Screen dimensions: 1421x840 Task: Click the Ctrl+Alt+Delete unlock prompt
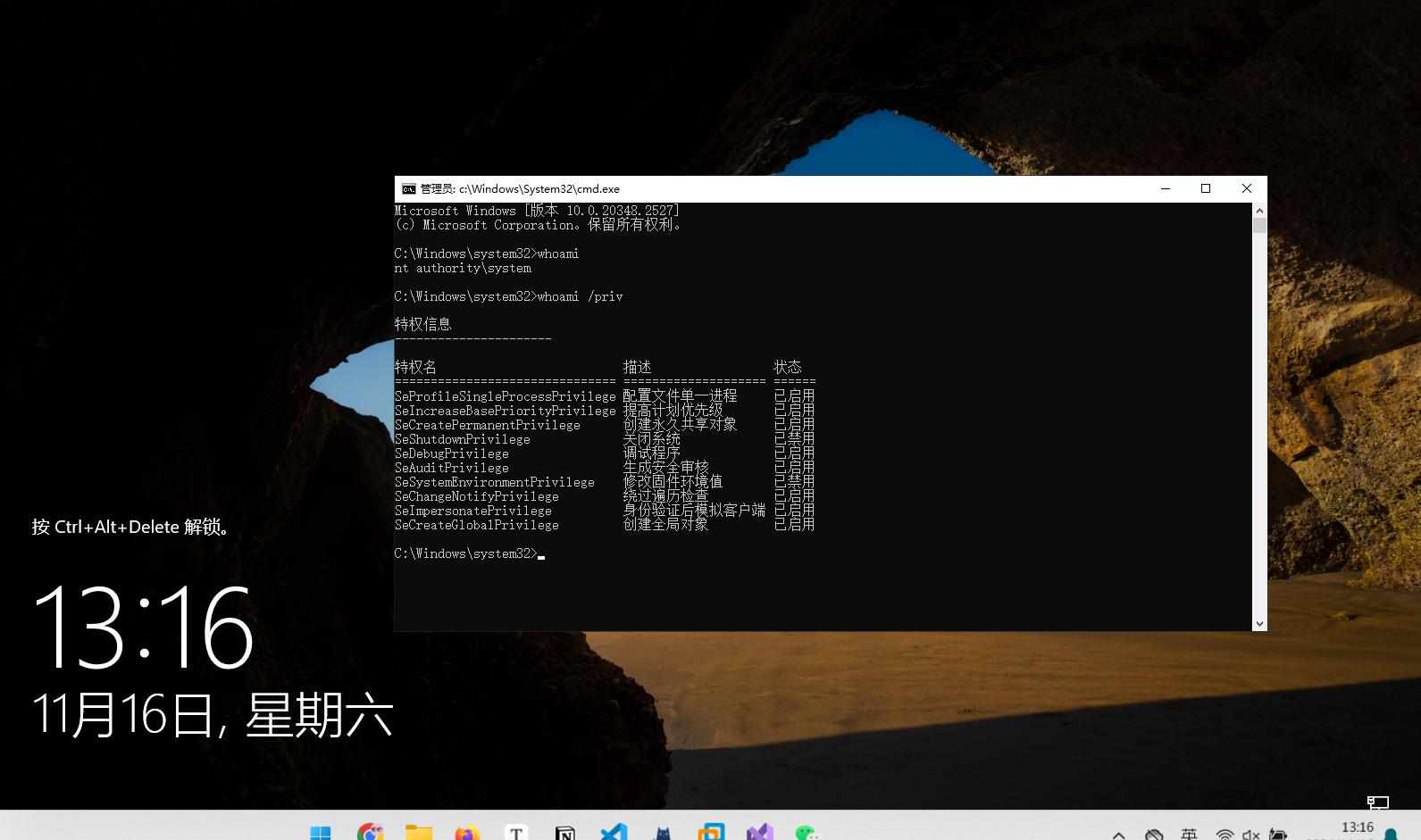pyautogui.click(x=131, y=527)
